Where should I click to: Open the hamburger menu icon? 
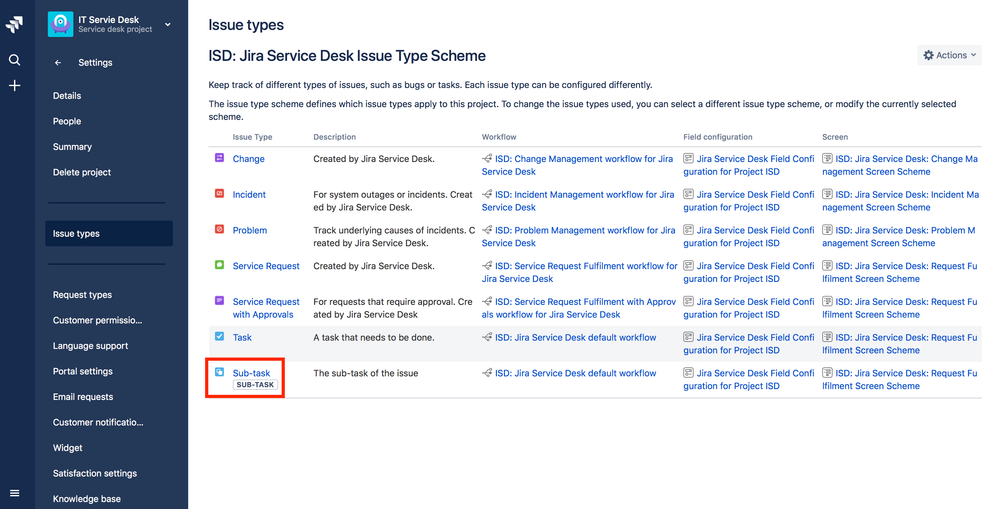(15, 493)
